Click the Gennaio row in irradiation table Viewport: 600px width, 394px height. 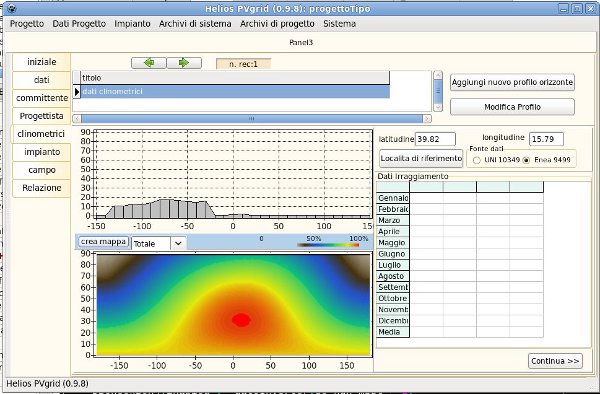(393, 198)
